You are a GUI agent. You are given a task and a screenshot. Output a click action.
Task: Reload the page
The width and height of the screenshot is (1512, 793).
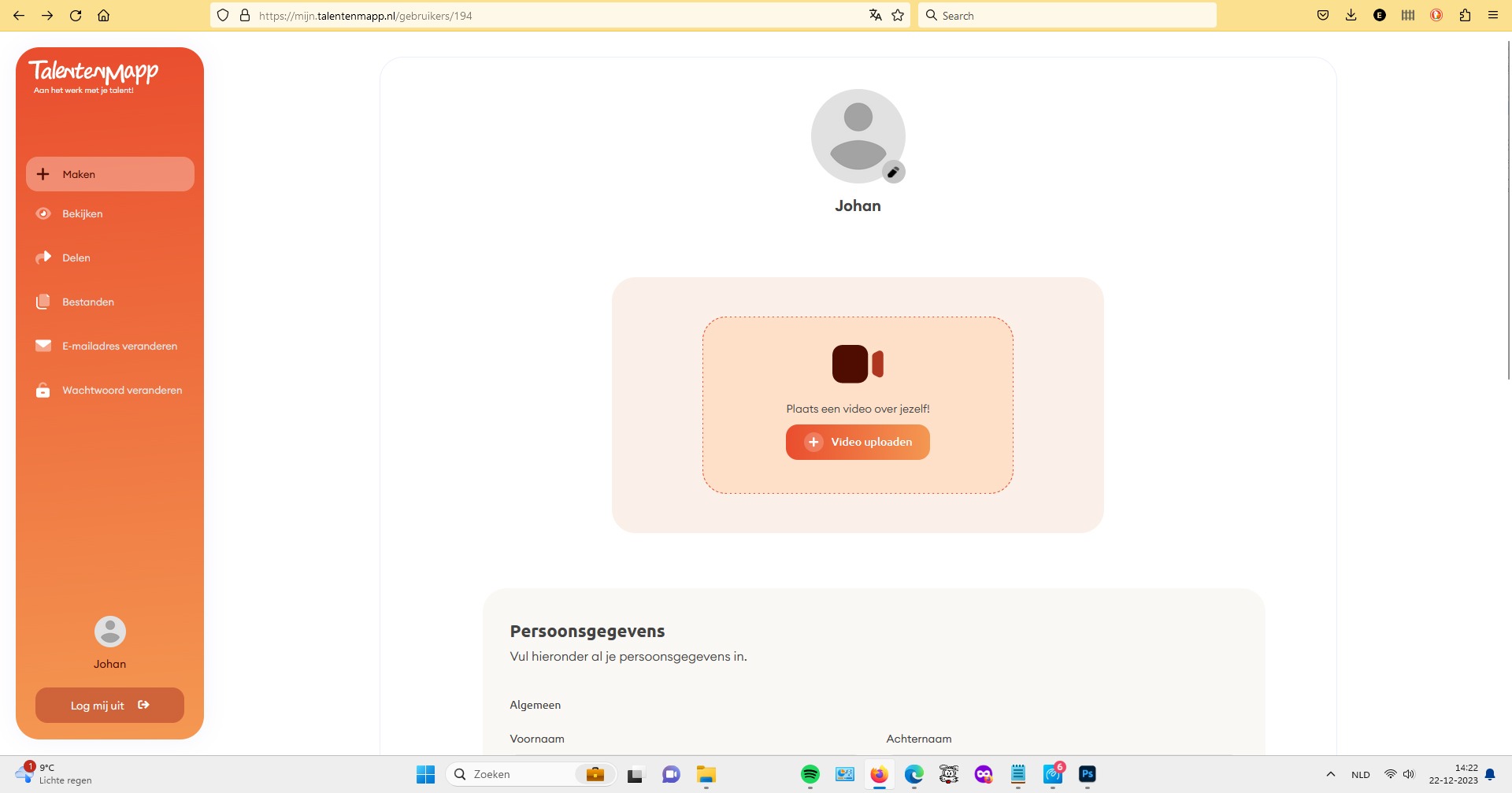coord(76,15)
